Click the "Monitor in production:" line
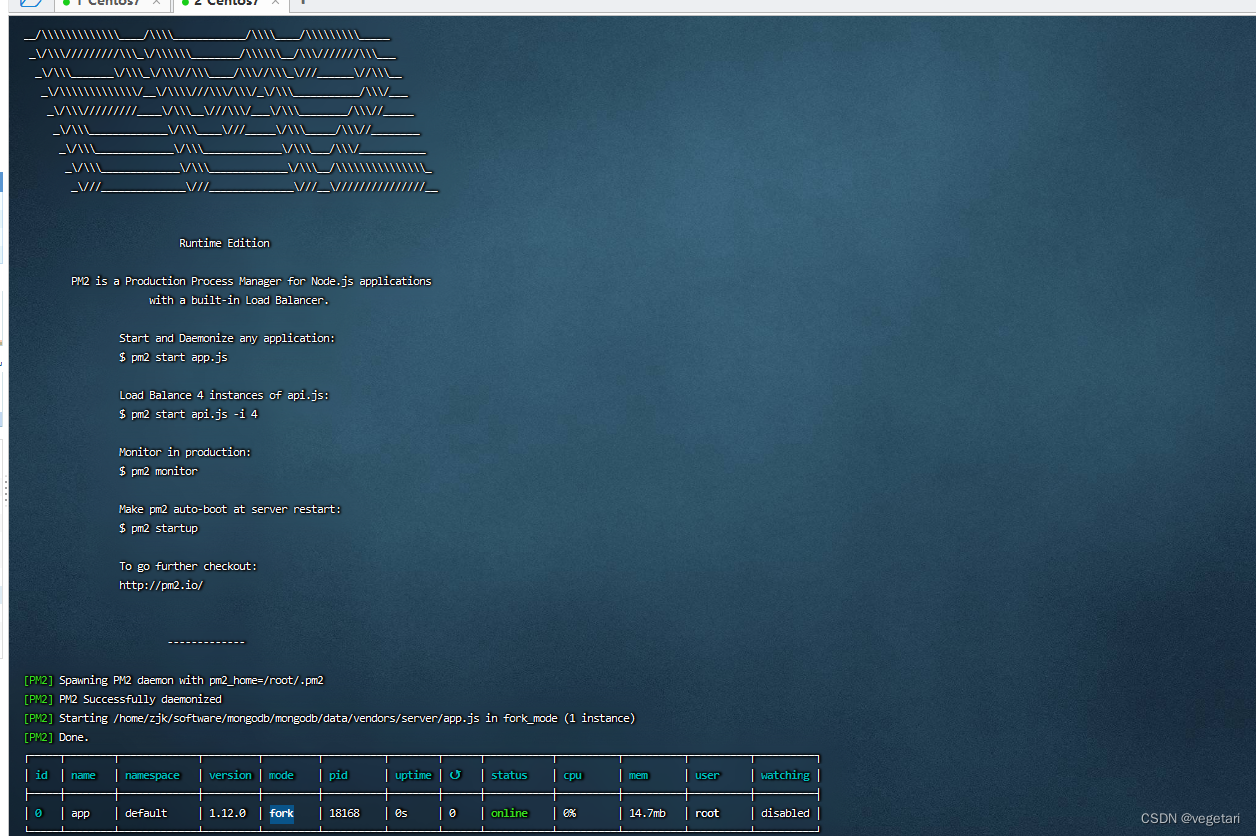Screen dimensions: 1256x836 (185, 452)
